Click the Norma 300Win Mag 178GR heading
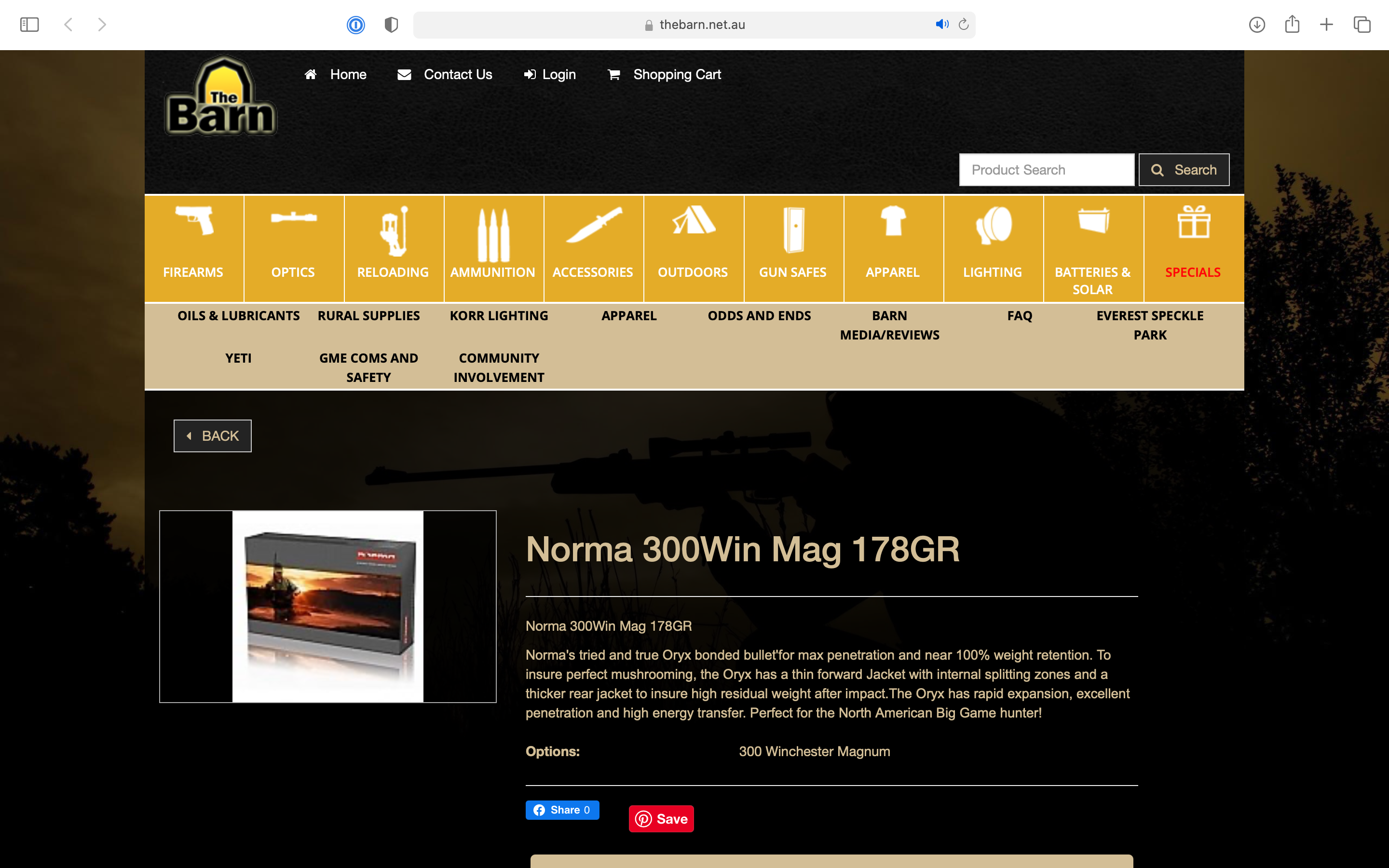1389x868 pixels. coord(743,549)
